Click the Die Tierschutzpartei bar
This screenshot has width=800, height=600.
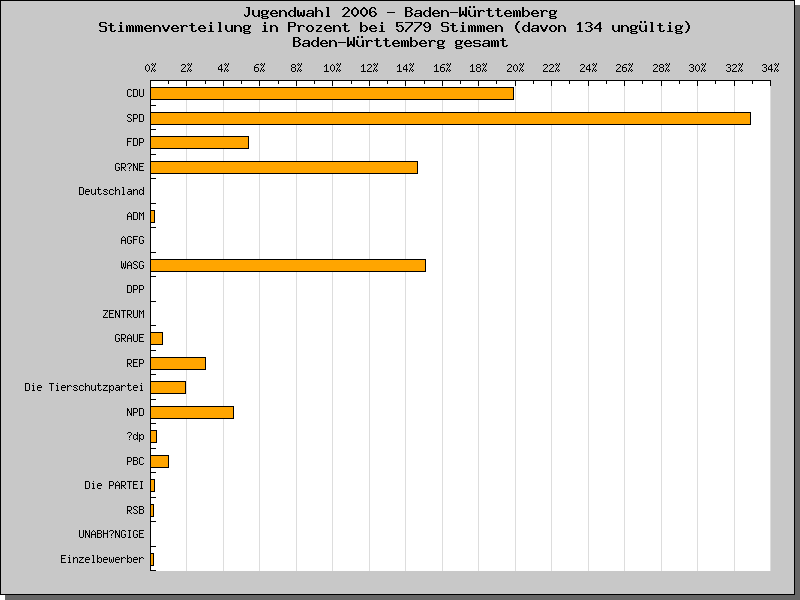pos(168,387)
